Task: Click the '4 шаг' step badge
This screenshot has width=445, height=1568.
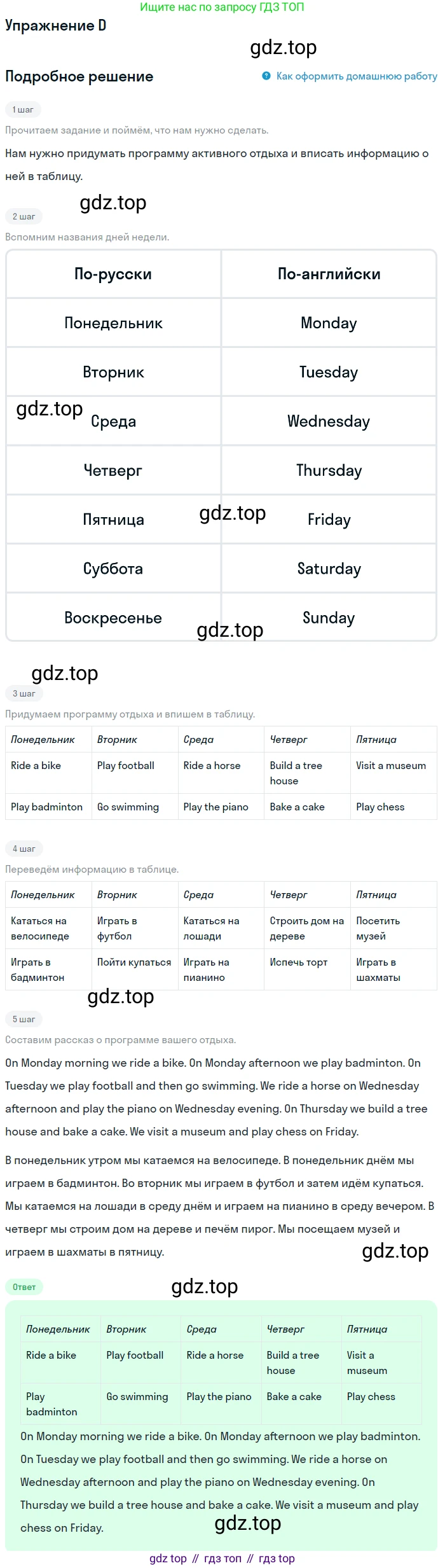Action: pos(24,849)
